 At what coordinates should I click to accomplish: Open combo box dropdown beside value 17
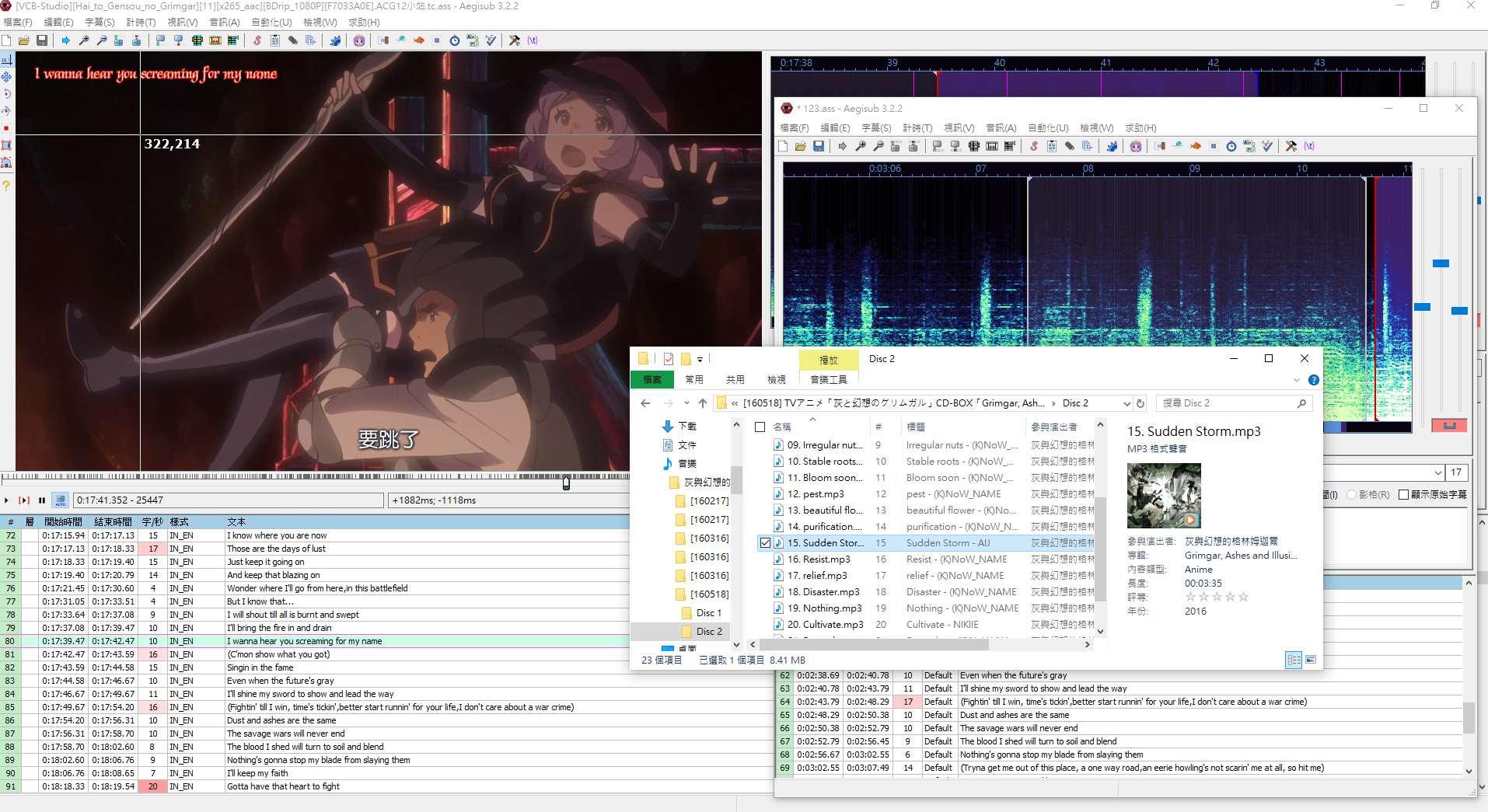tap(1437, 472)
